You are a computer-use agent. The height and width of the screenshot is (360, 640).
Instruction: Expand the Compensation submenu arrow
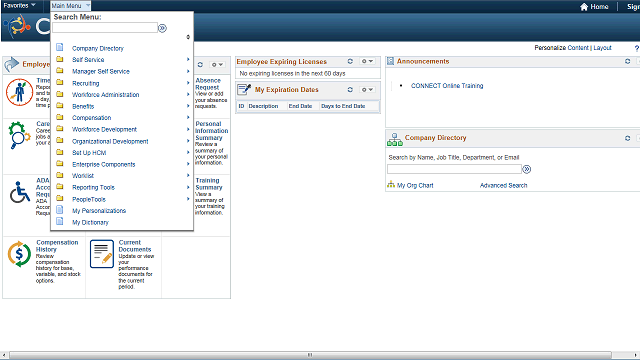(x=188, y=118)
